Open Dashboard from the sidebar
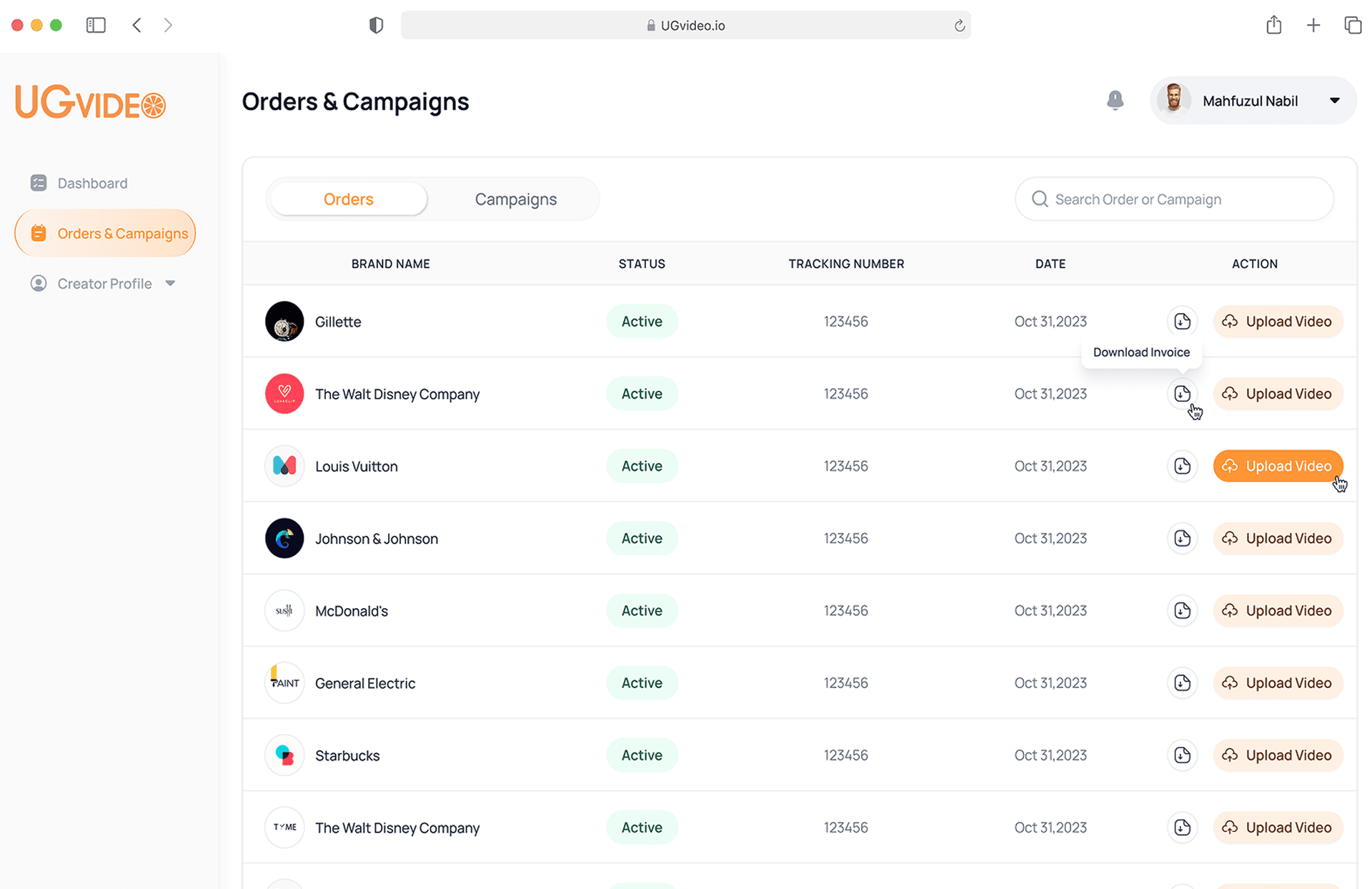The width and height of the screenshot is (1372, 889). click(x=91, y=184)
